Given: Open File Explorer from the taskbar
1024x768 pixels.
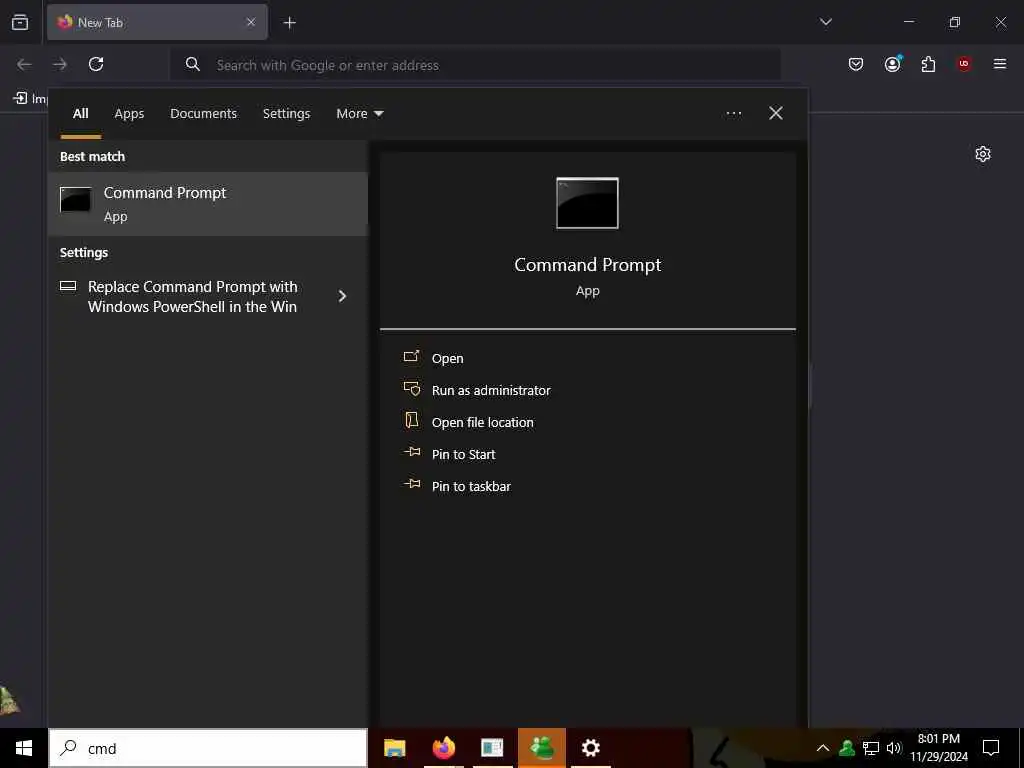Looking at the screenshot, I should (394, 748).
